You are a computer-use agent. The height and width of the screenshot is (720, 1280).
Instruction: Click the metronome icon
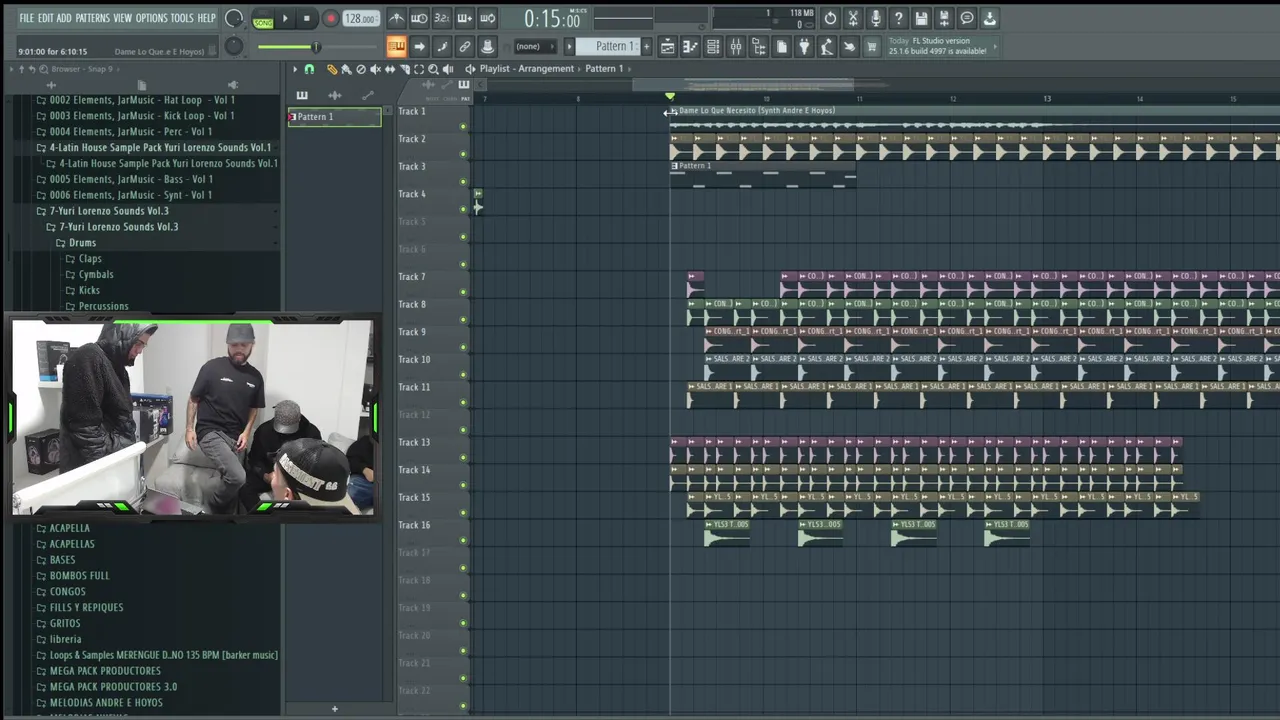pos(396,18)
